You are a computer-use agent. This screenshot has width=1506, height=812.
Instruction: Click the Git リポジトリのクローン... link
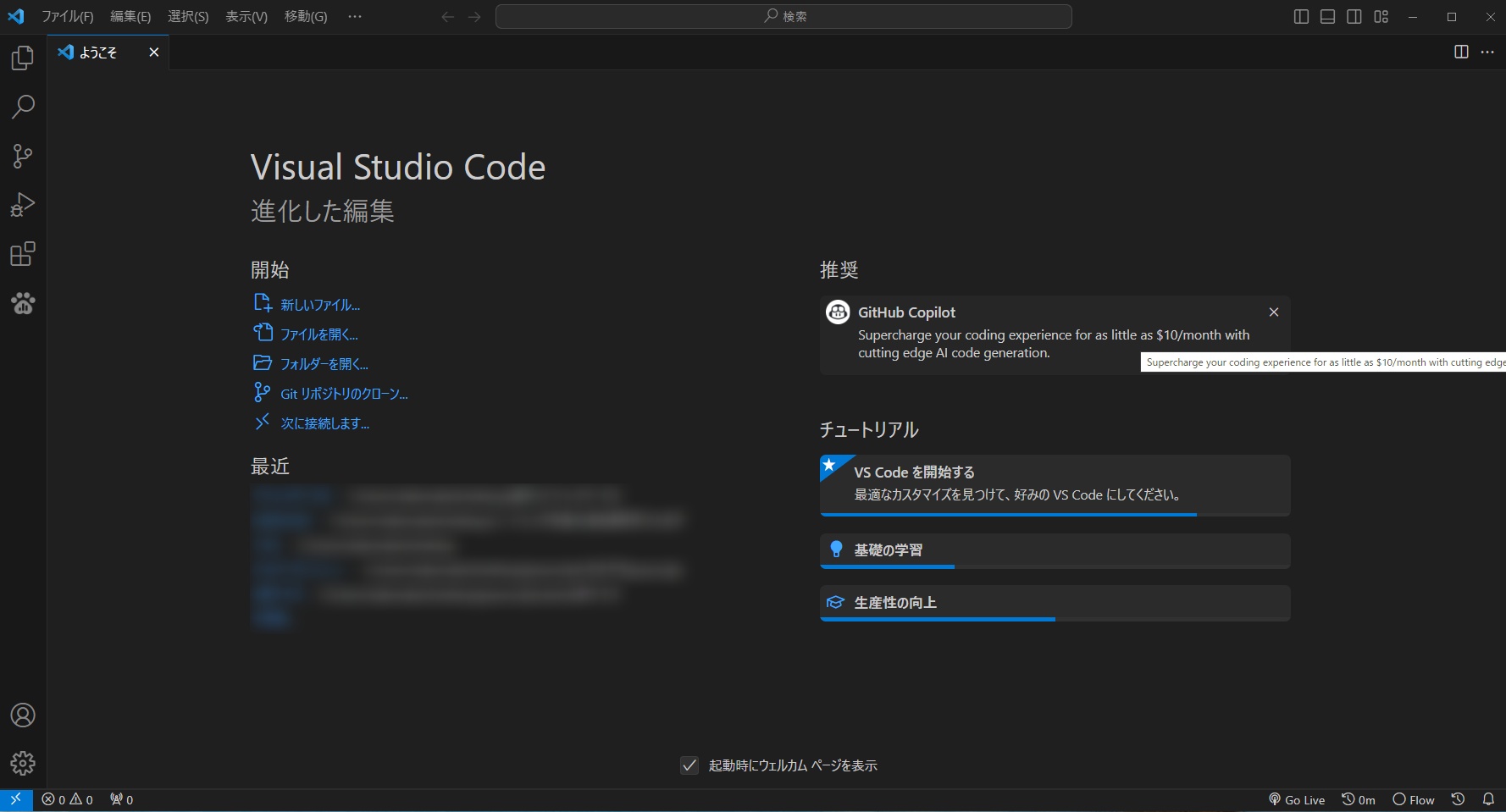tap(344, 394)
